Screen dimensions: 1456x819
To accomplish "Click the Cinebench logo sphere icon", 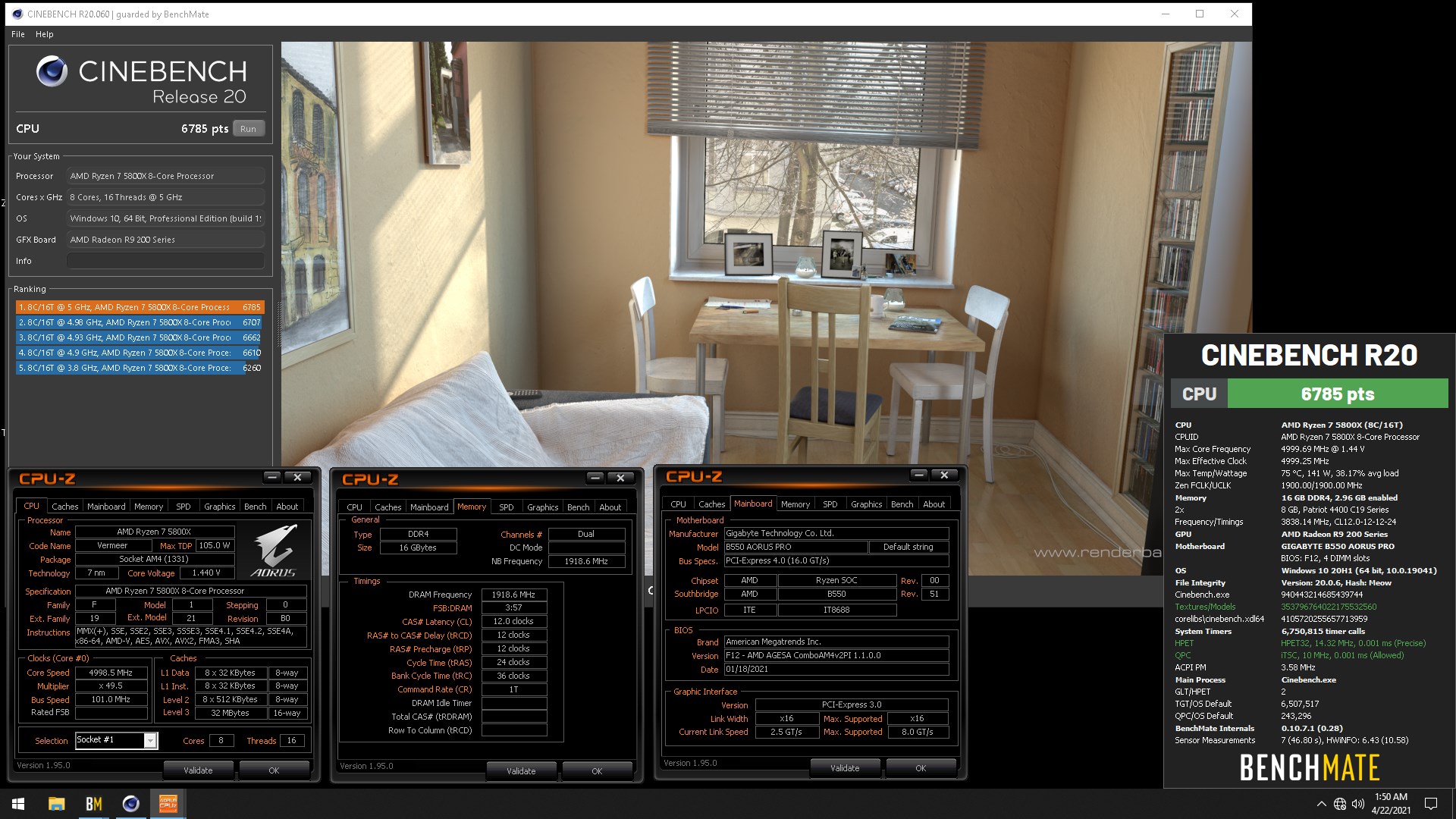I will [52, 72].
